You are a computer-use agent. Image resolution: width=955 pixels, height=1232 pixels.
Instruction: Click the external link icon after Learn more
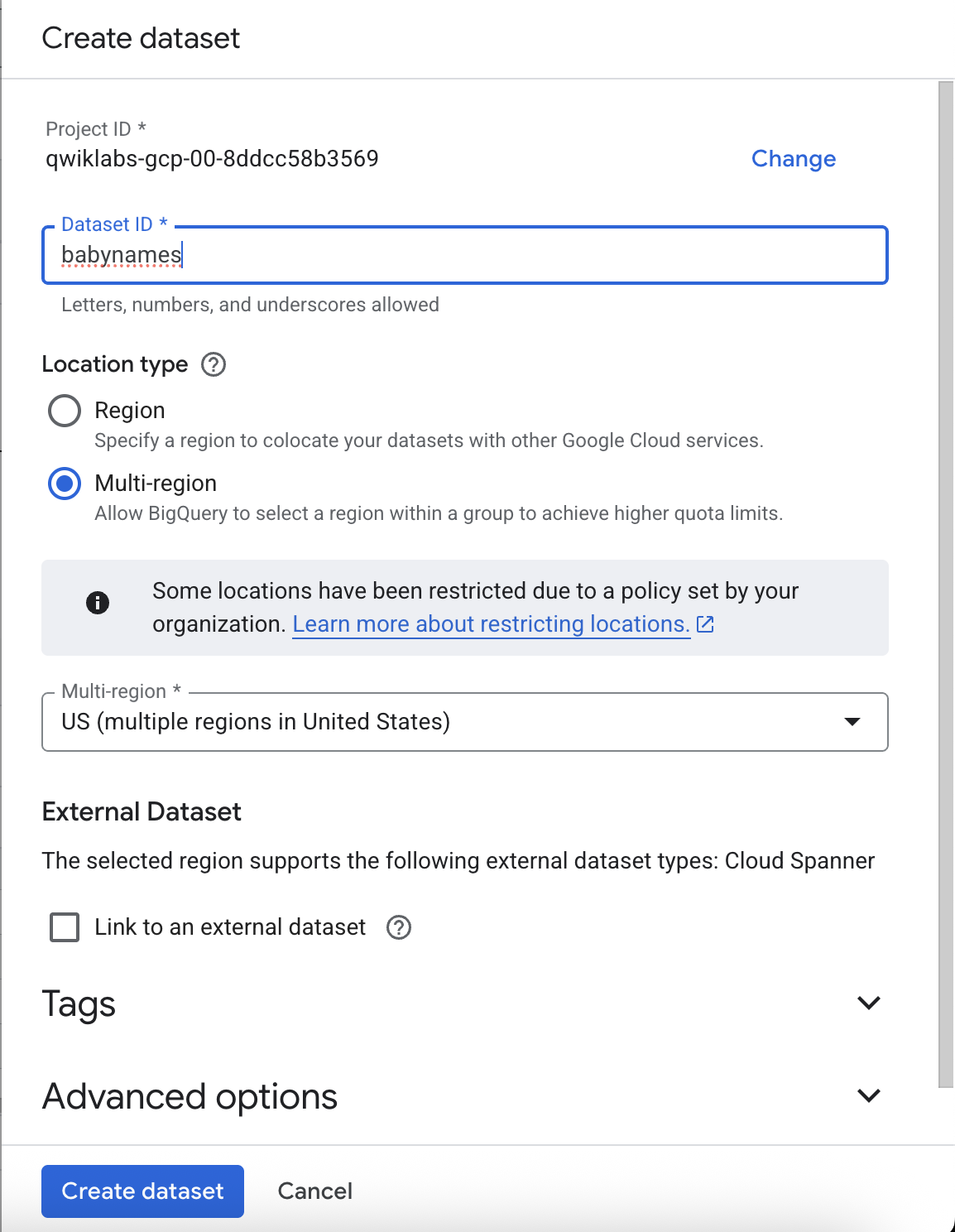(707, 624)
